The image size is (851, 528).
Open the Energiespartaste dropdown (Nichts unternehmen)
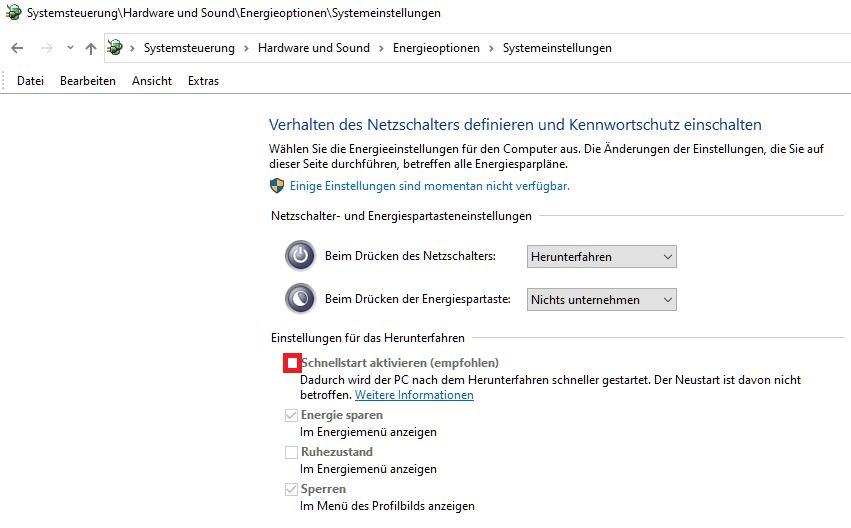(x=601, y=300)
